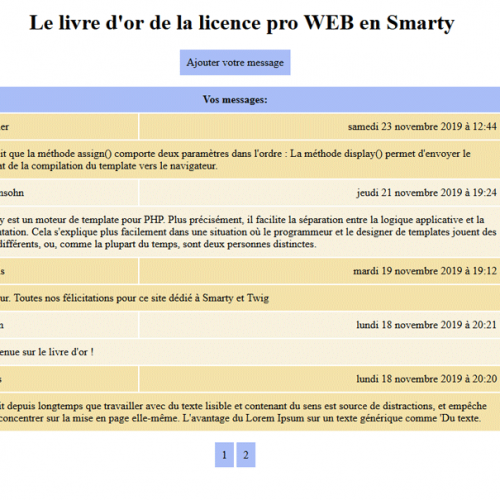Select date 'lundi 18 novembre 2019 à 20:21'
The width and height of the screenshot is (500, 500).
click(427, 325)
